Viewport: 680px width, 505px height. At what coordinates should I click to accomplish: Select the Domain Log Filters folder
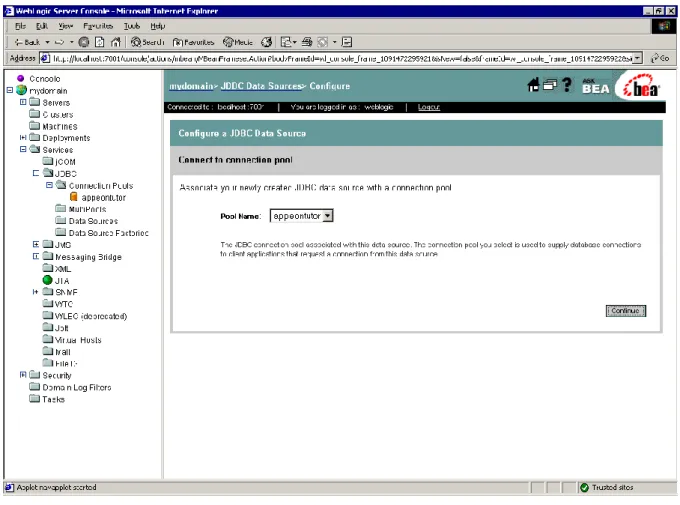pos(77,387)
